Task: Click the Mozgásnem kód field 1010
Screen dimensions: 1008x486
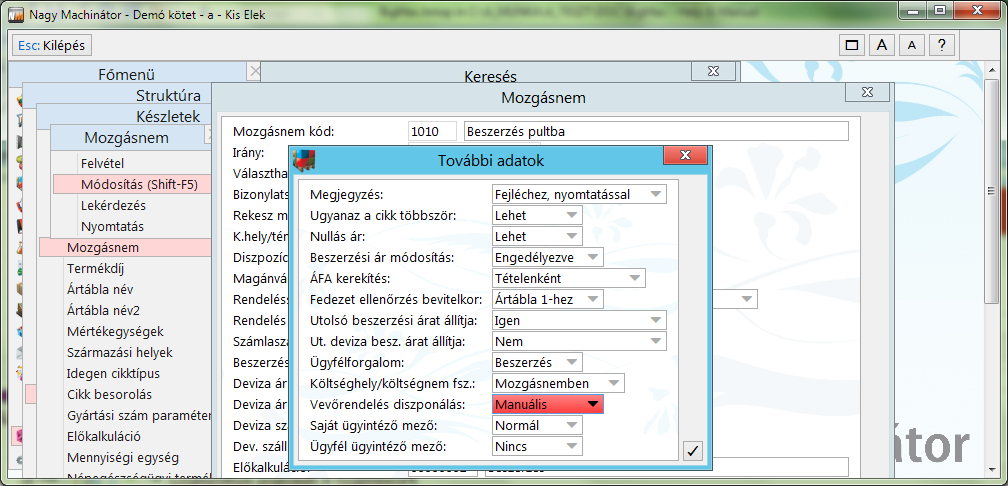Action: click(432, 131)
